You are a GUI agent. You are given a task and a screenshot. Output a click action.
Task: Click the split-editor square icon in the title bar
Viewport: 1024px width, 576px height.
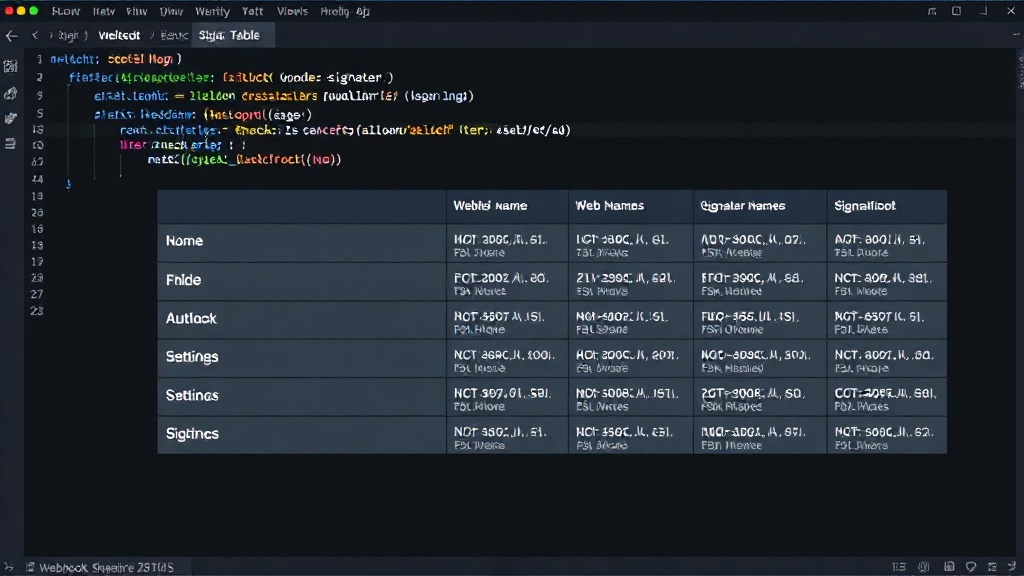point(956,11)
